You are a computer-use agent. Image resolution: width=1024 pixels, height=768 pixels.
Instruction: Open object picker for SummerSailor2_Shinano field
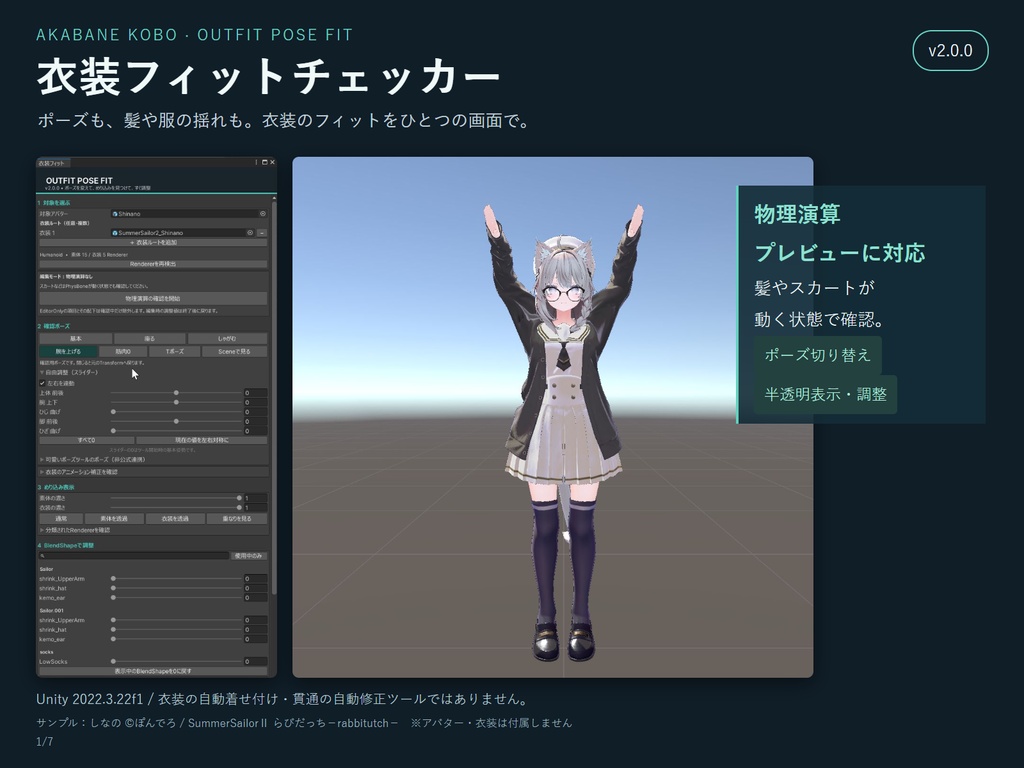(x=249, y=232)
